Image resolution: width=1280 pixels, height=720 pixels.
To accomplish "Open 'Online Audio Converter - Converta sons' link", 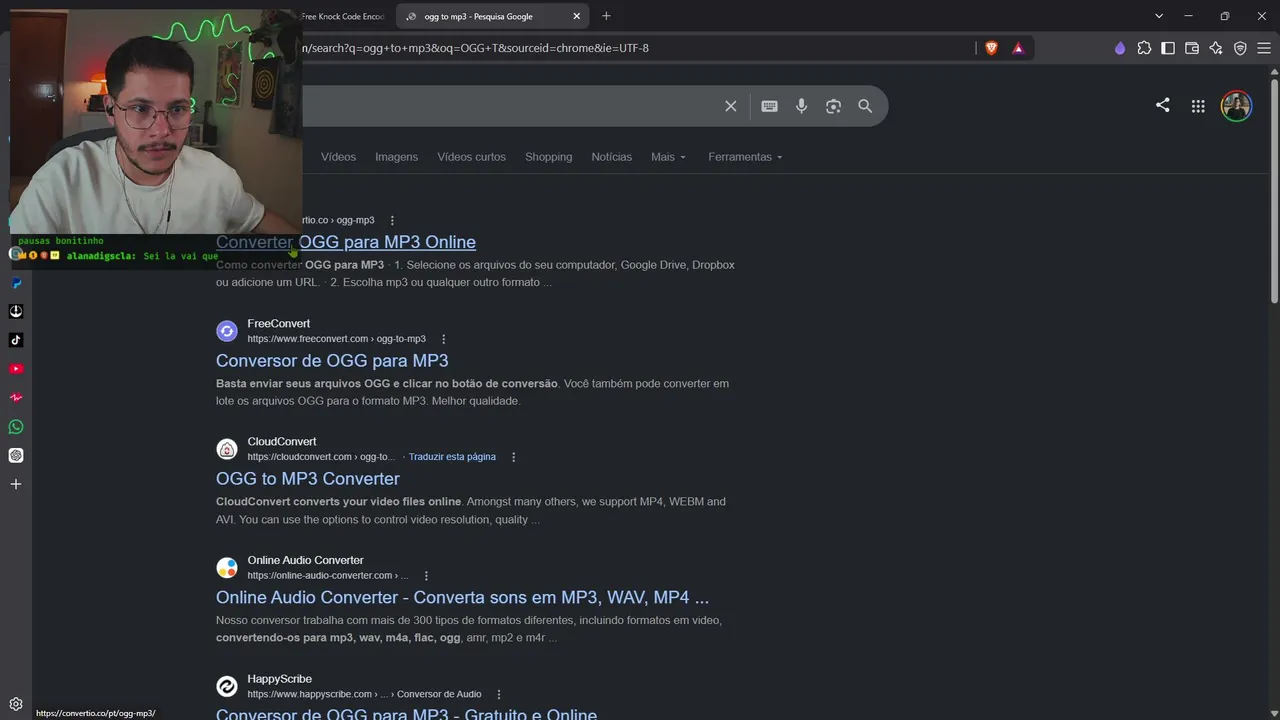I will pyautogui.click(x=462, y=597).
